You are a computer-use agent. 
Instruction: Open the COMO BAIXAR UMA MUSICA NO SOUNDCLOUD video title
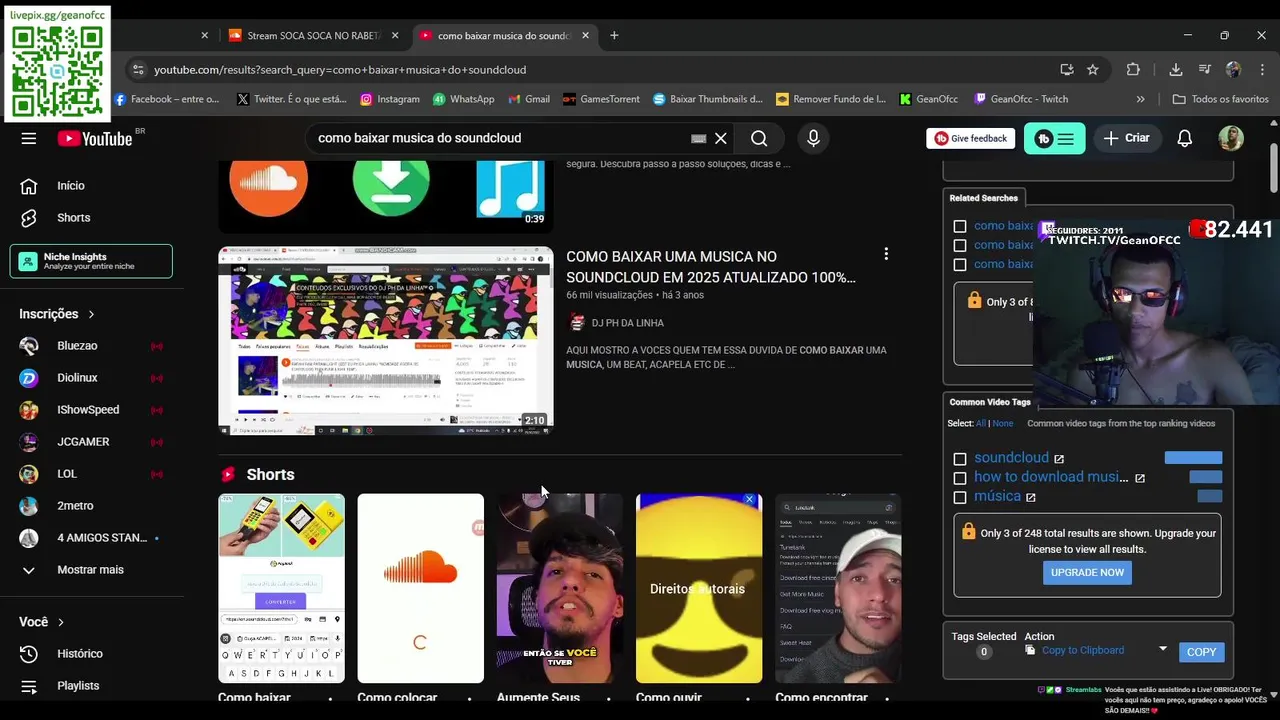[711, 267]
